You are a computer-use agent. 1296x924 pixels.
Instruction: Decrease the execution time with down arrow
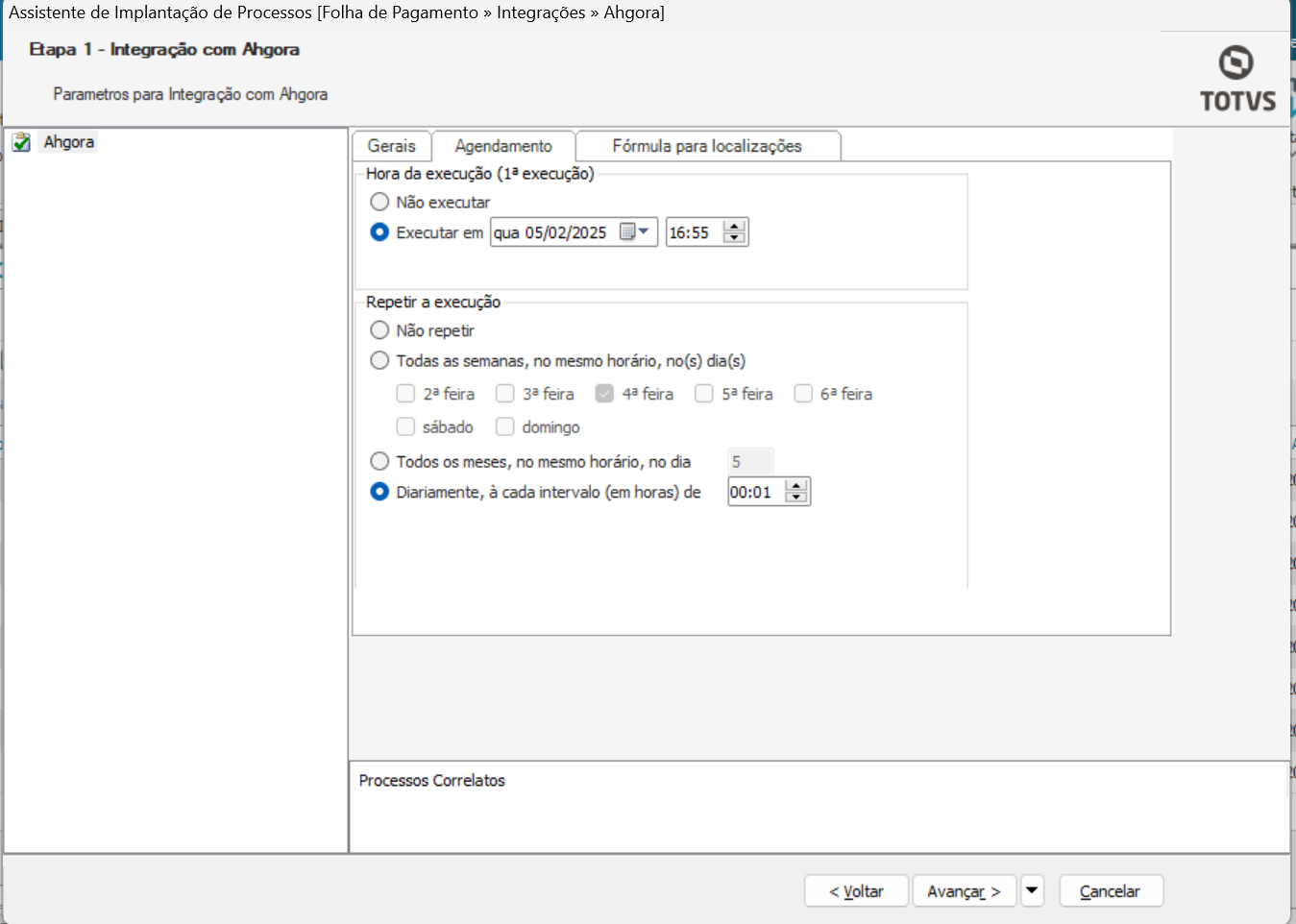[x=734, y=238]
